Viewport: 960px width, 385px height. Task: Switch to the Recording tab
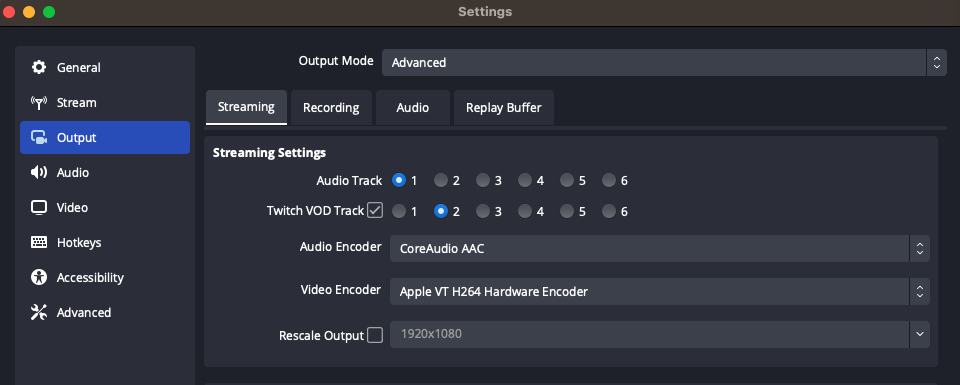[331, 108]
